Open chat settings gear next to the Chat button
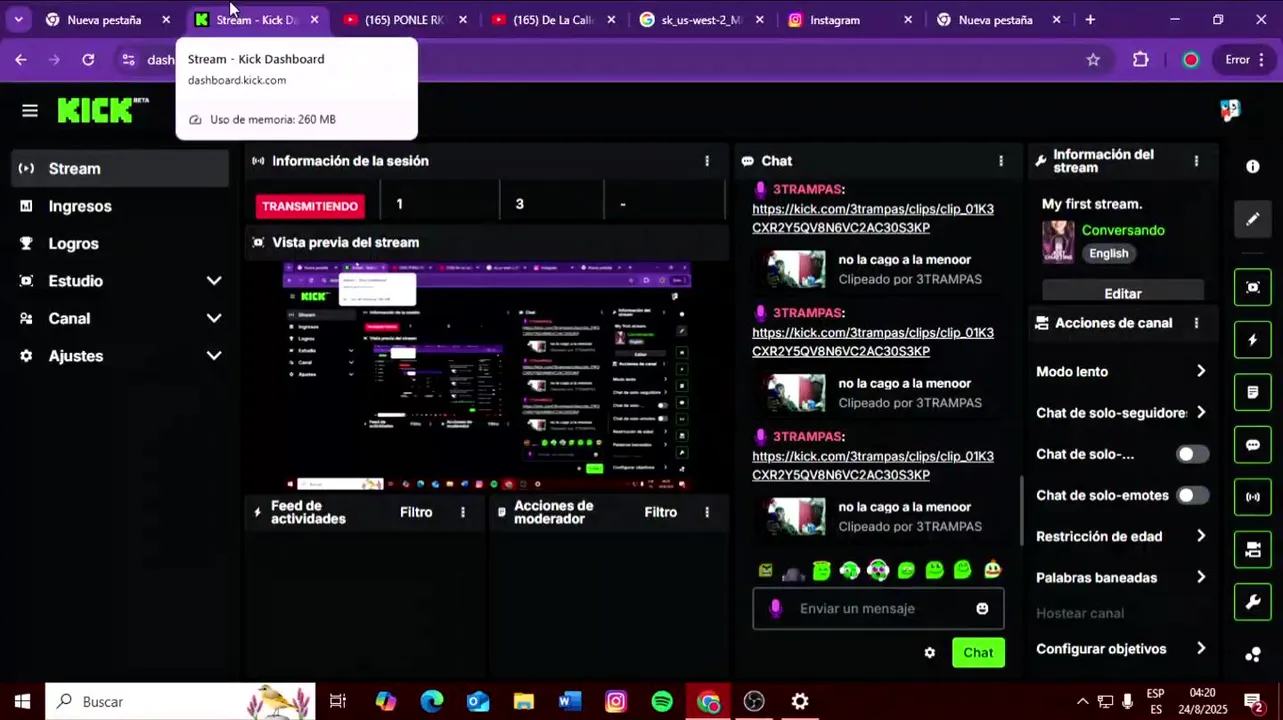The height and width of the screenshot is (720, 1283). click(930, 653)
